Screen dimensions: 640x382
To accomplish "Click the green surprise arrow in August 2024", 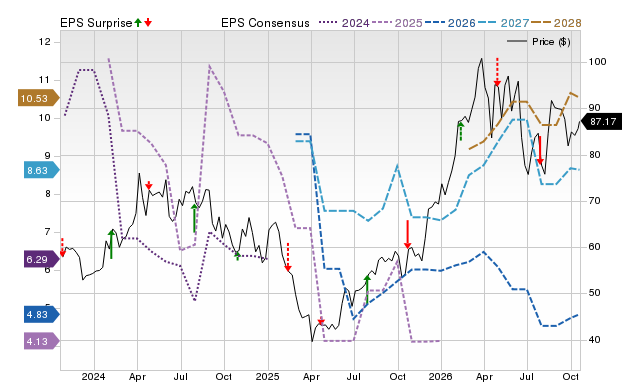I will click(x=195, y=218).
